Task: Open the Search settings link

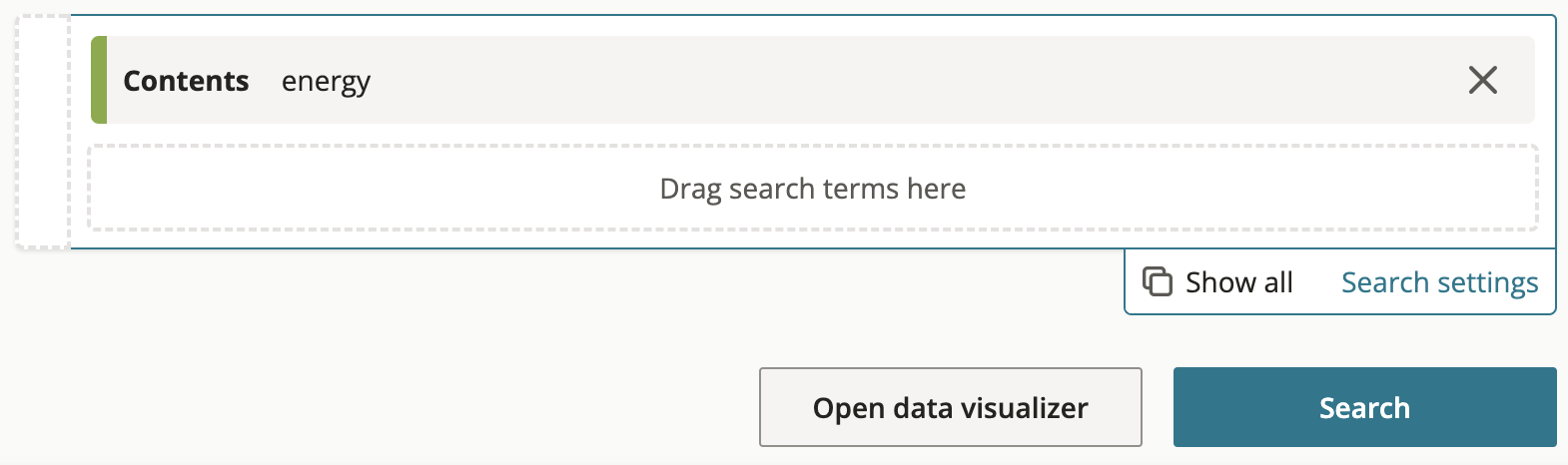Action: [1439, 283]
